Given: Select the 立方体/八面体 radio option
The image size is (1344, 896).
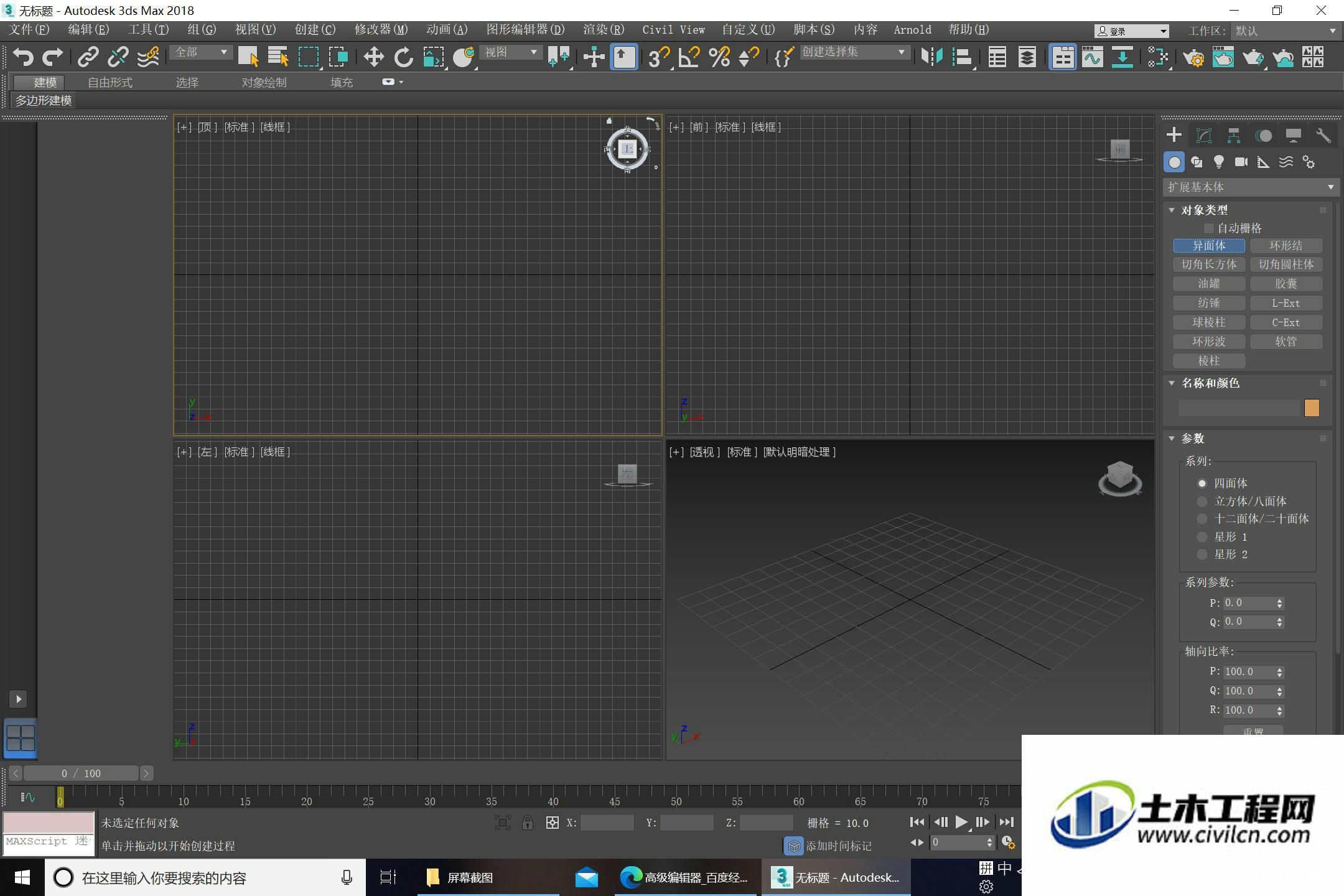Looking at the screenshot, I should pos(1202,501).
